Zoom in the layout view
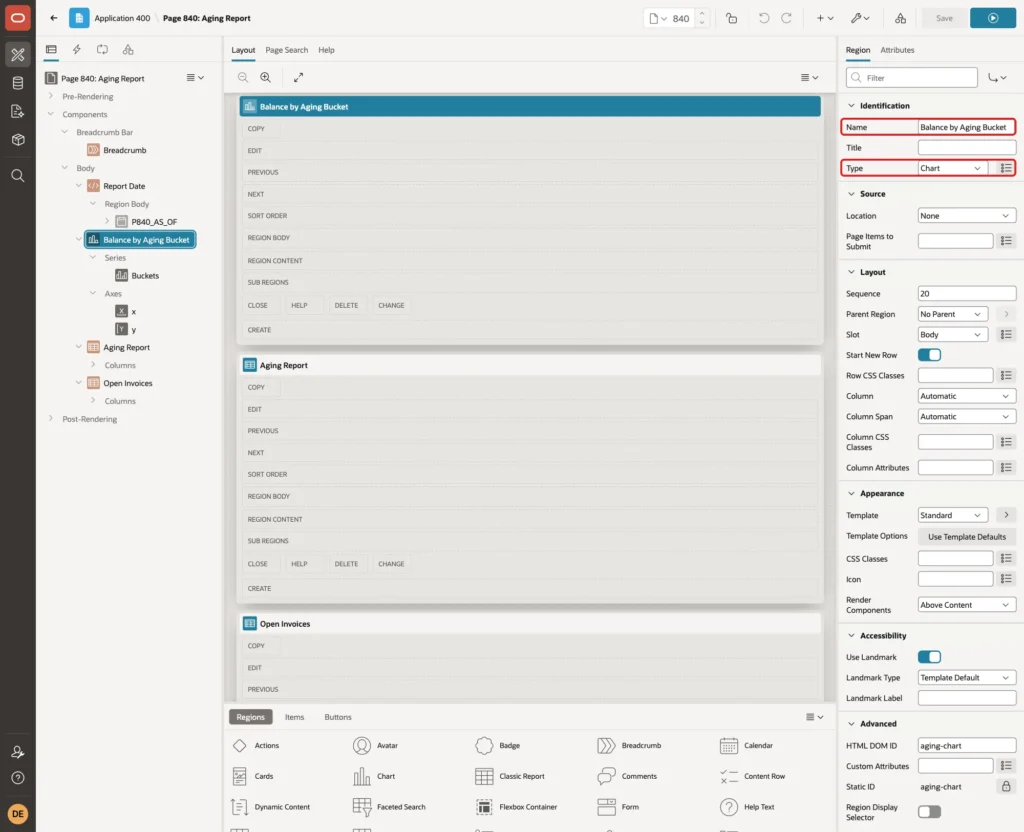Viewport: 1024px width, 832px height. tap(266, 77)
